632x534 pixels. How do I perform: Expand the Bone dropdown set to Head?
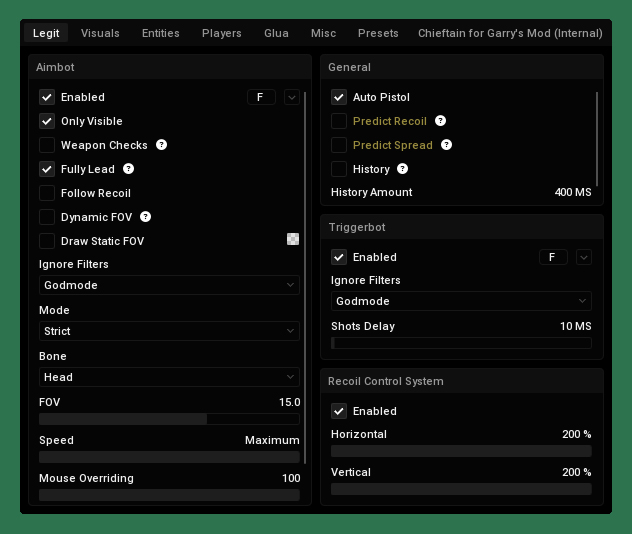[169, 377]
